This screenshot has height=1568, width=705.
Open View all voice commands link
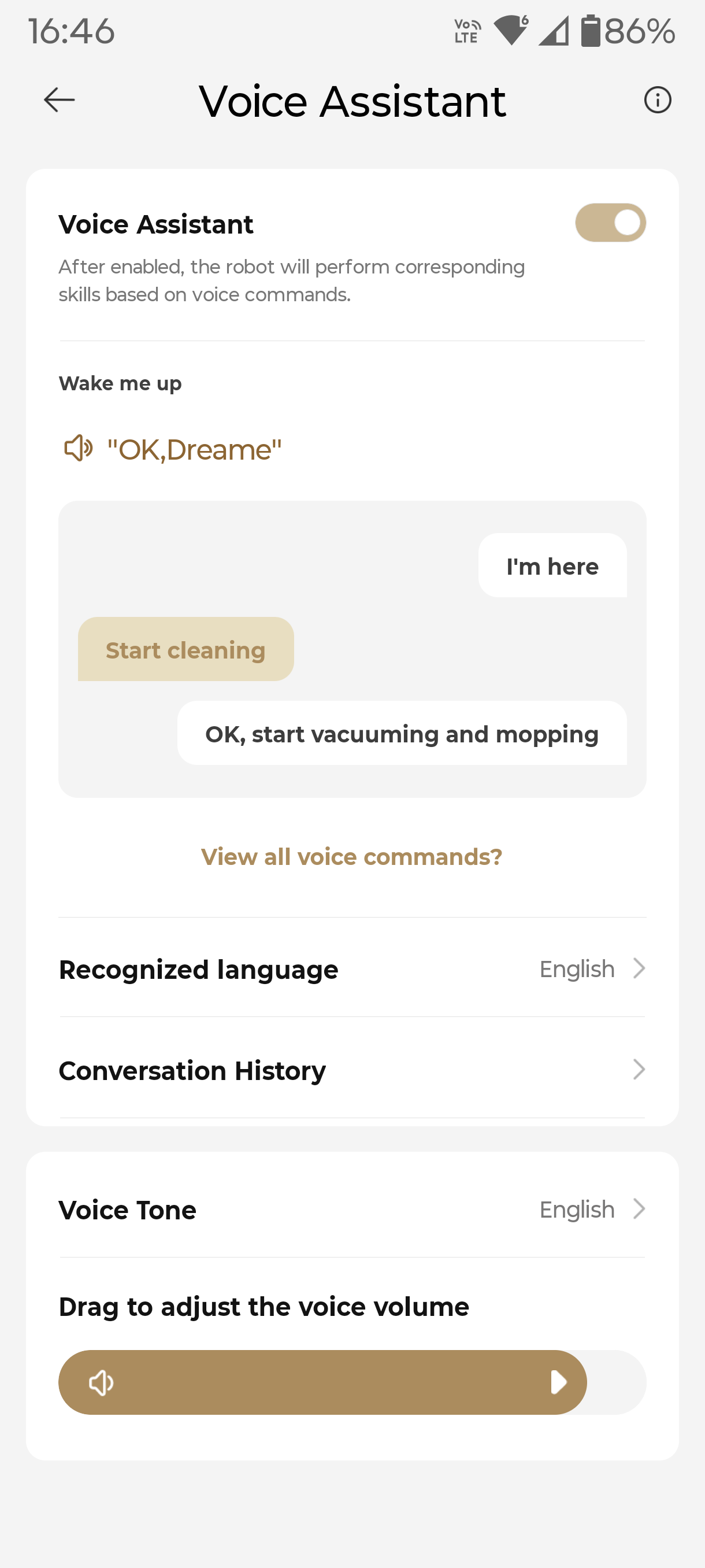(x=351, y=857)
